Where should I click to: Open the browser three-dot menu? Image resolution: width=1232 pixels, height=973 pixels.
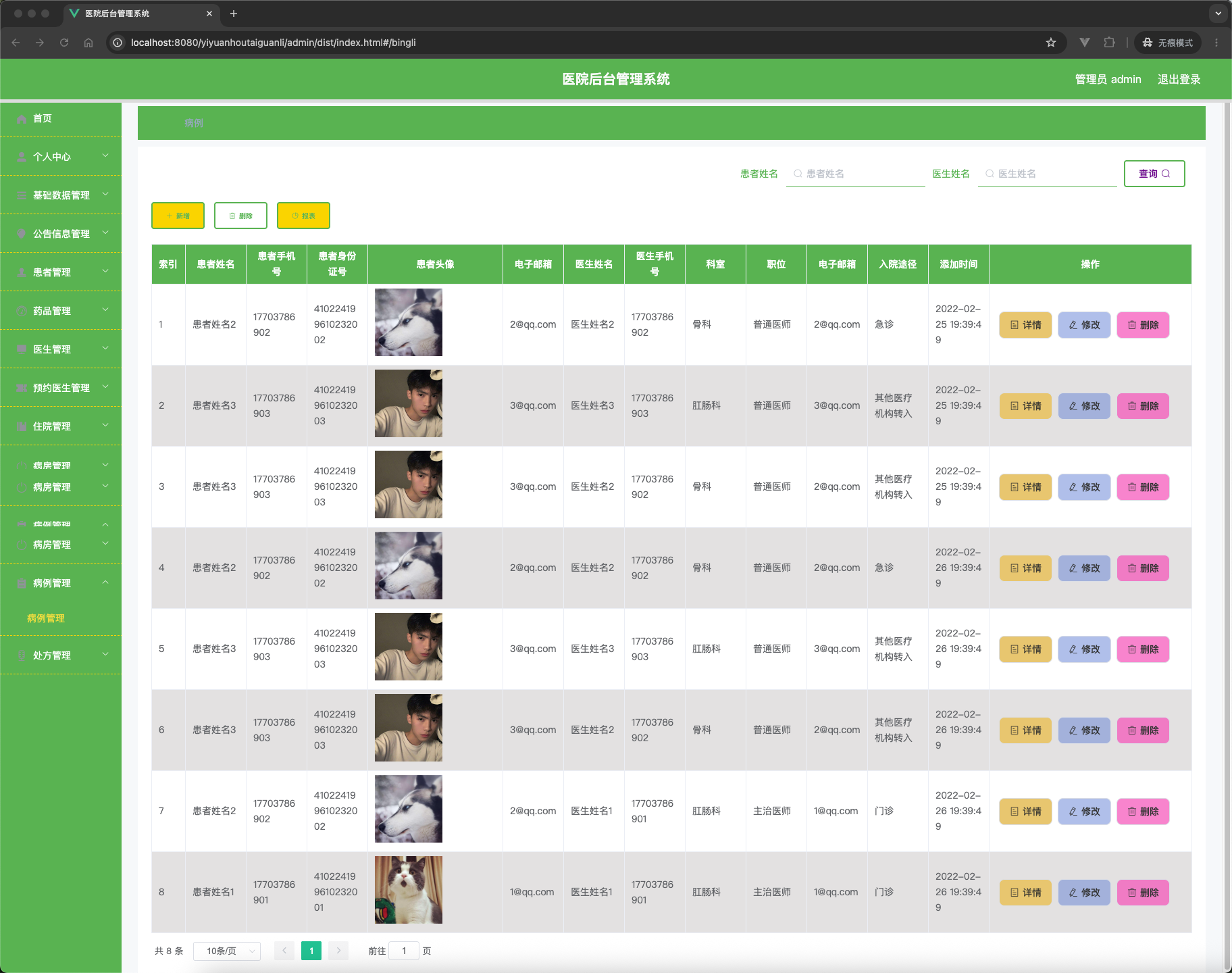[1216, 43]
